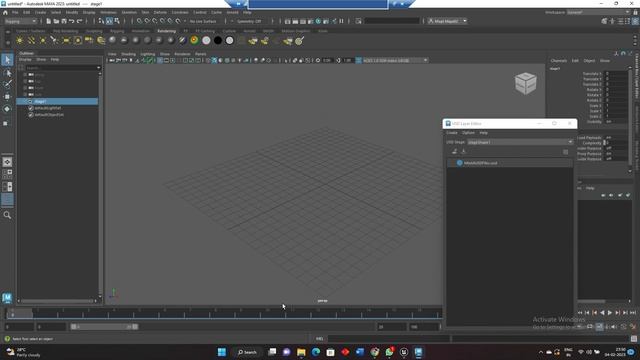Create an ambient light from shelf

pyautogui.click(x=20, y=40)
